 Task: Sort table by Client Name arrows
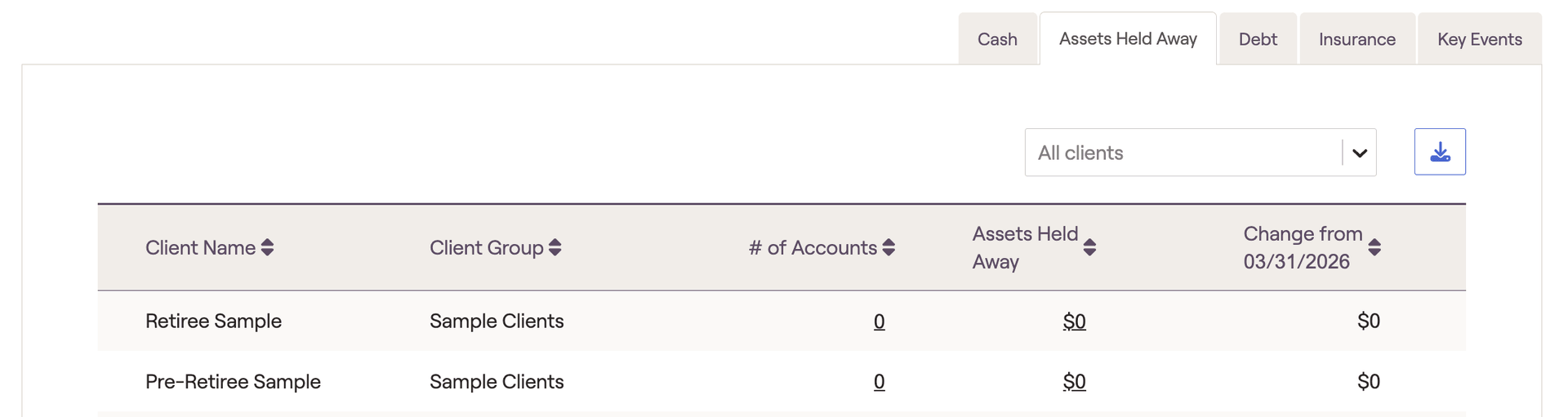tap(267, 247)
